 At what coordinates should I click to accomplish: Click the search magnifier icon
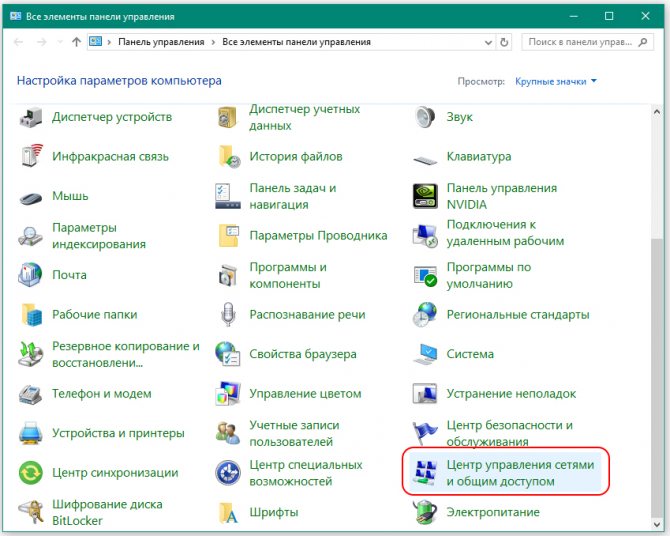click(x=643, y=42)
